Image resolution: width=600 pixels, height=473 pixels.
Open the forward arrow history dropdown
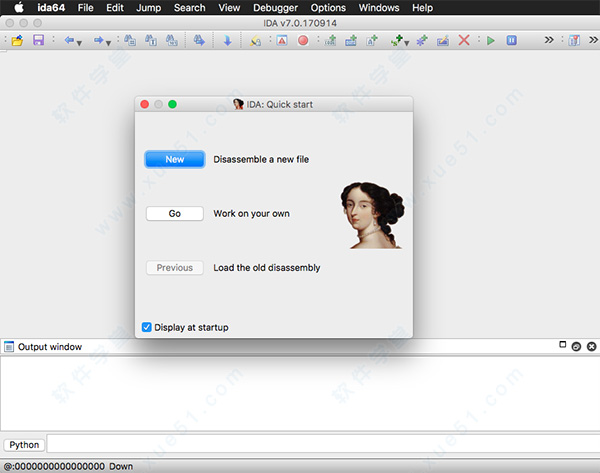point(109,43)
